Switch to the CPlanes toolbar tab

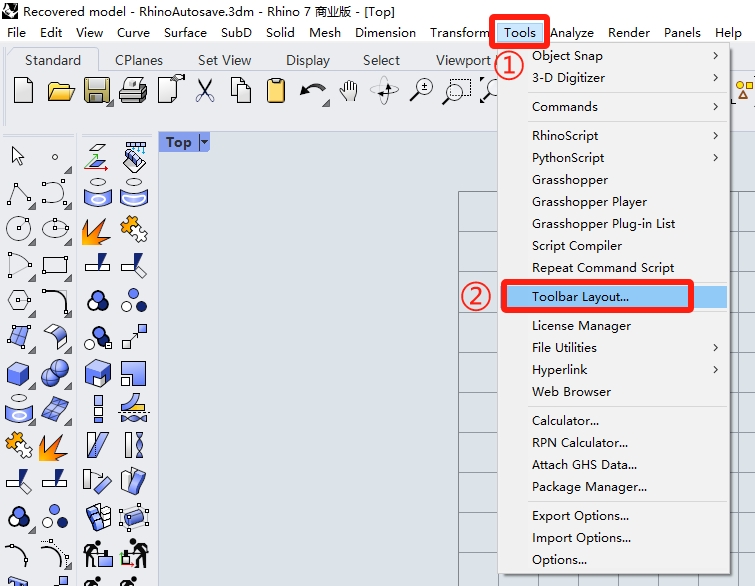[x=139, y=60]
